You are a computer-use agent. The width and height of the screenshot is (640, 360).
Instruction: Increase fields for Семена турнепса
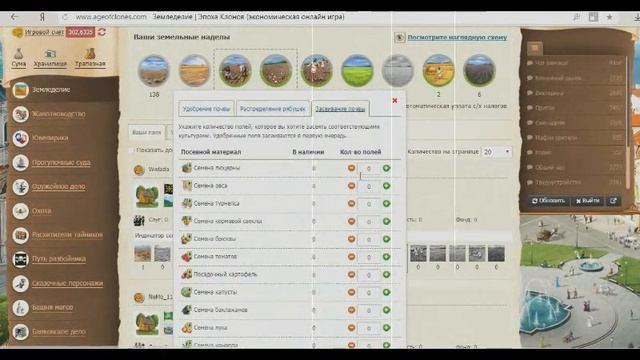(x=386, y=203)
